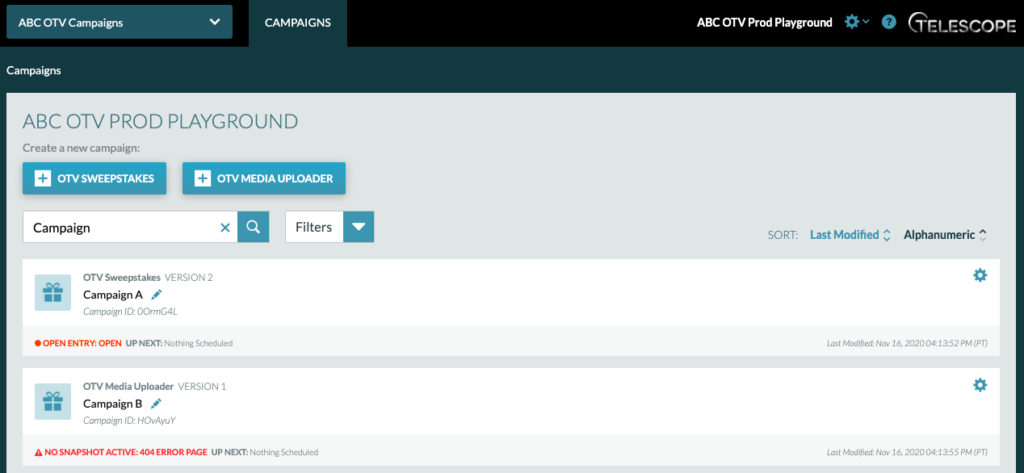1024x473 pixels.
Task: Open Campaign B settings gear
Action: pos(980,385)
